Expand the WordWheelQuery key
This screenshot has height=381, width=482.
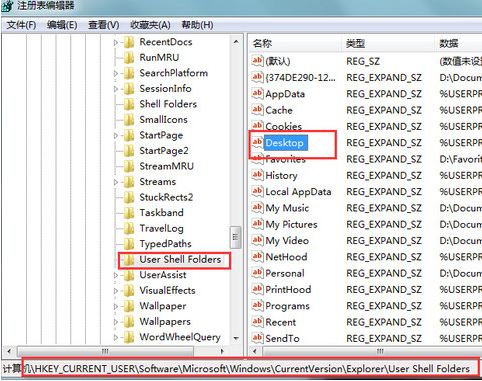[116, 337]
